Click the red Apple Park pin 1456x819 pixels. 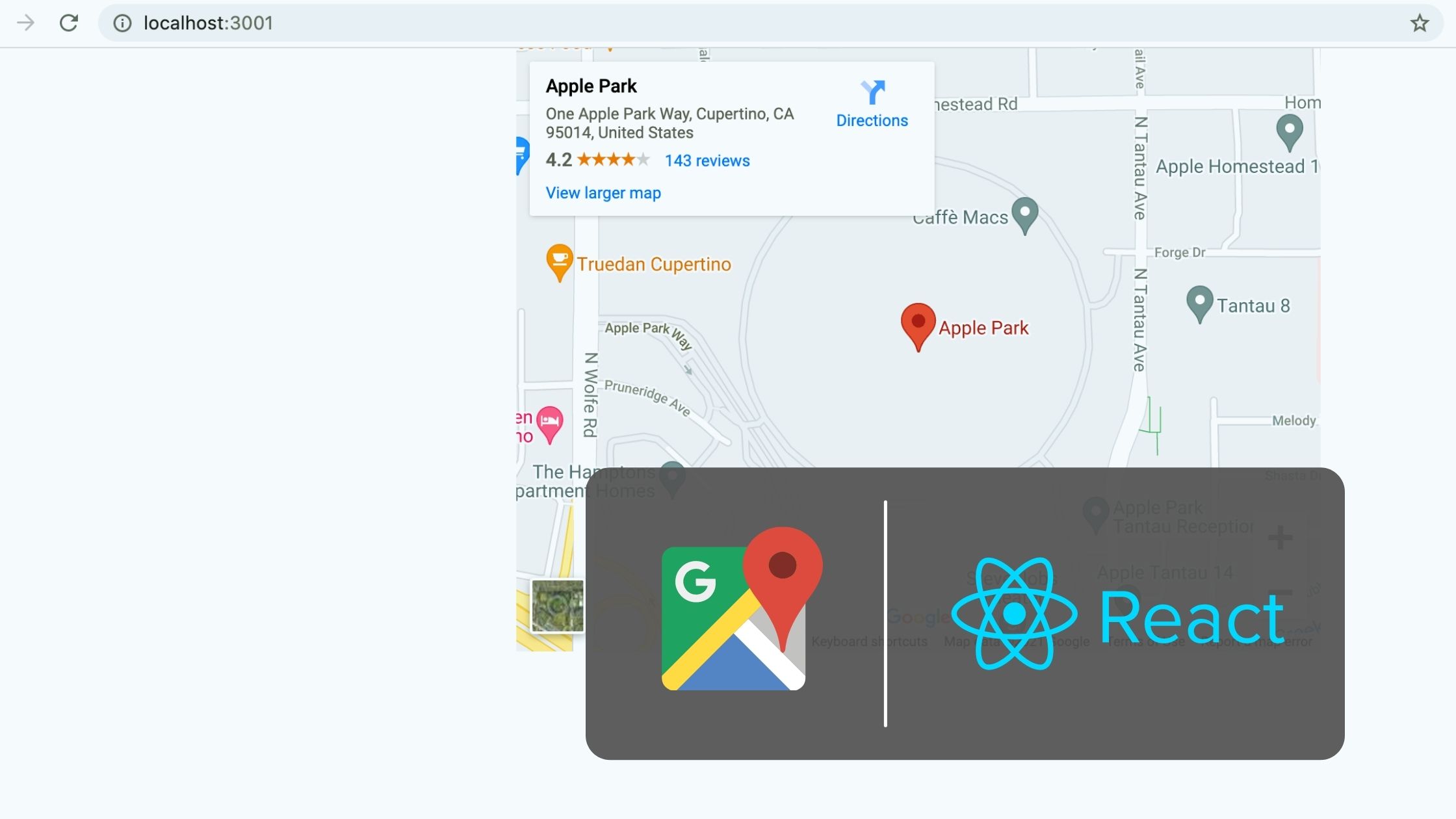(x=918, y=324)
